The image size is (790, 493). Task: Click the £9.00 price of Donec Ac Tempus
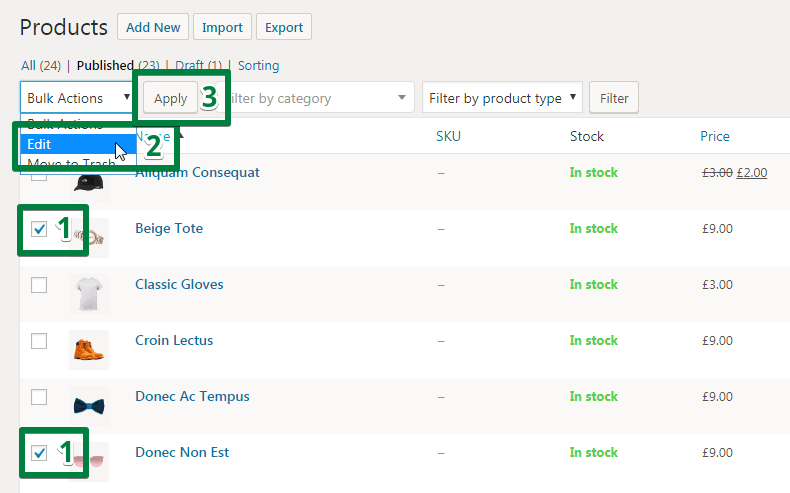pyautogui.click(x=717, y=396)
